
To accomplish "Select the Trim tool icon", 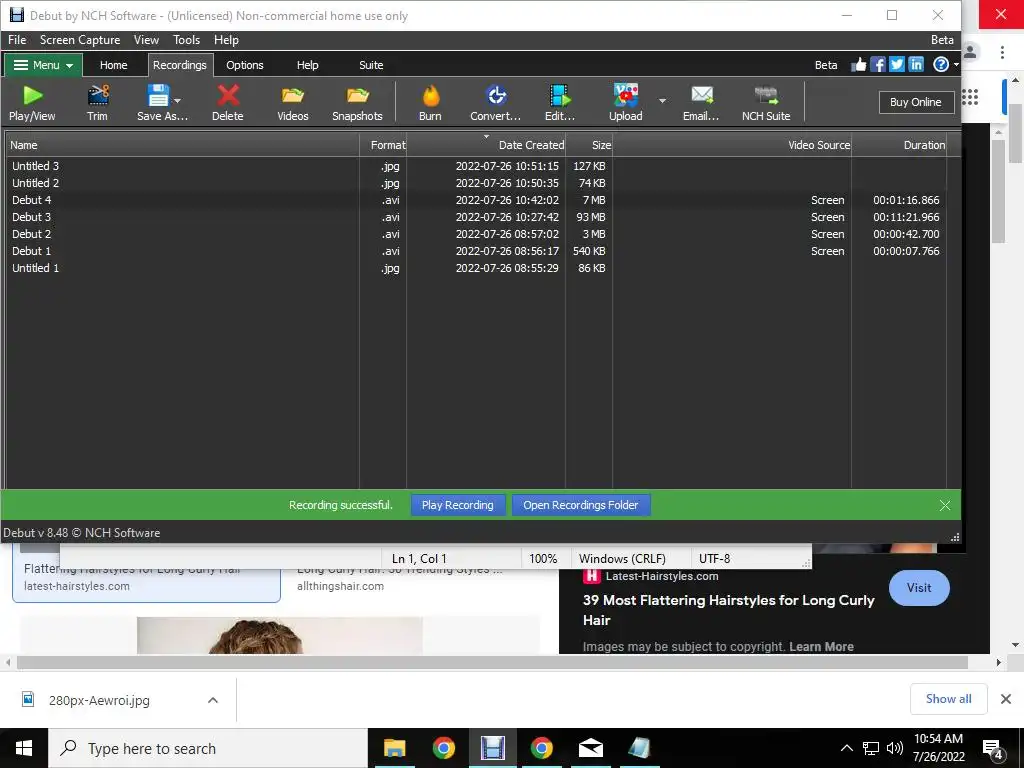I will [97, 95].
